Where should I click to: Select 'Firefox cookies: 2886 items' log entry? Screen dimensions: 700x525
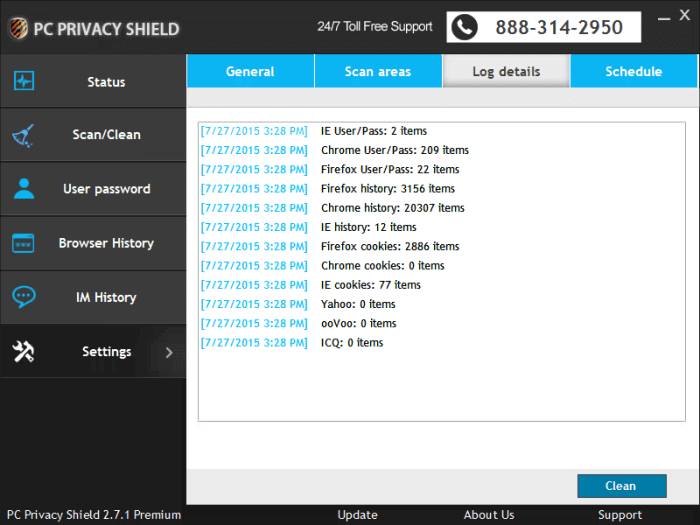390,246
